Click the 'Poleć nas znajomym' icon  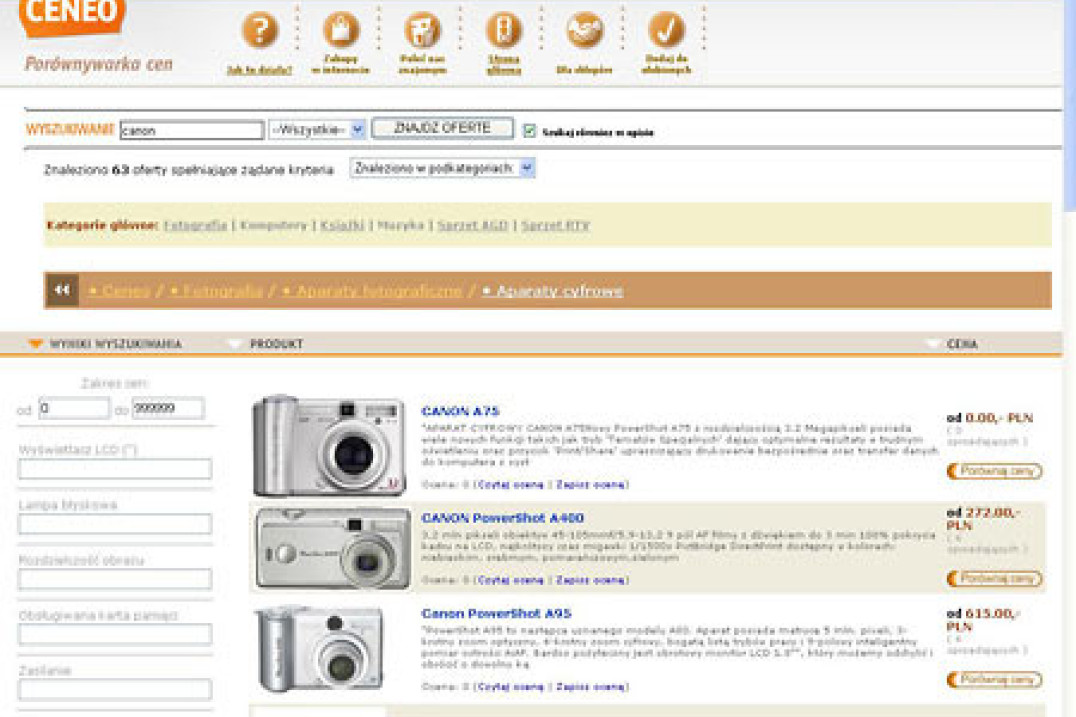point(422,30)
